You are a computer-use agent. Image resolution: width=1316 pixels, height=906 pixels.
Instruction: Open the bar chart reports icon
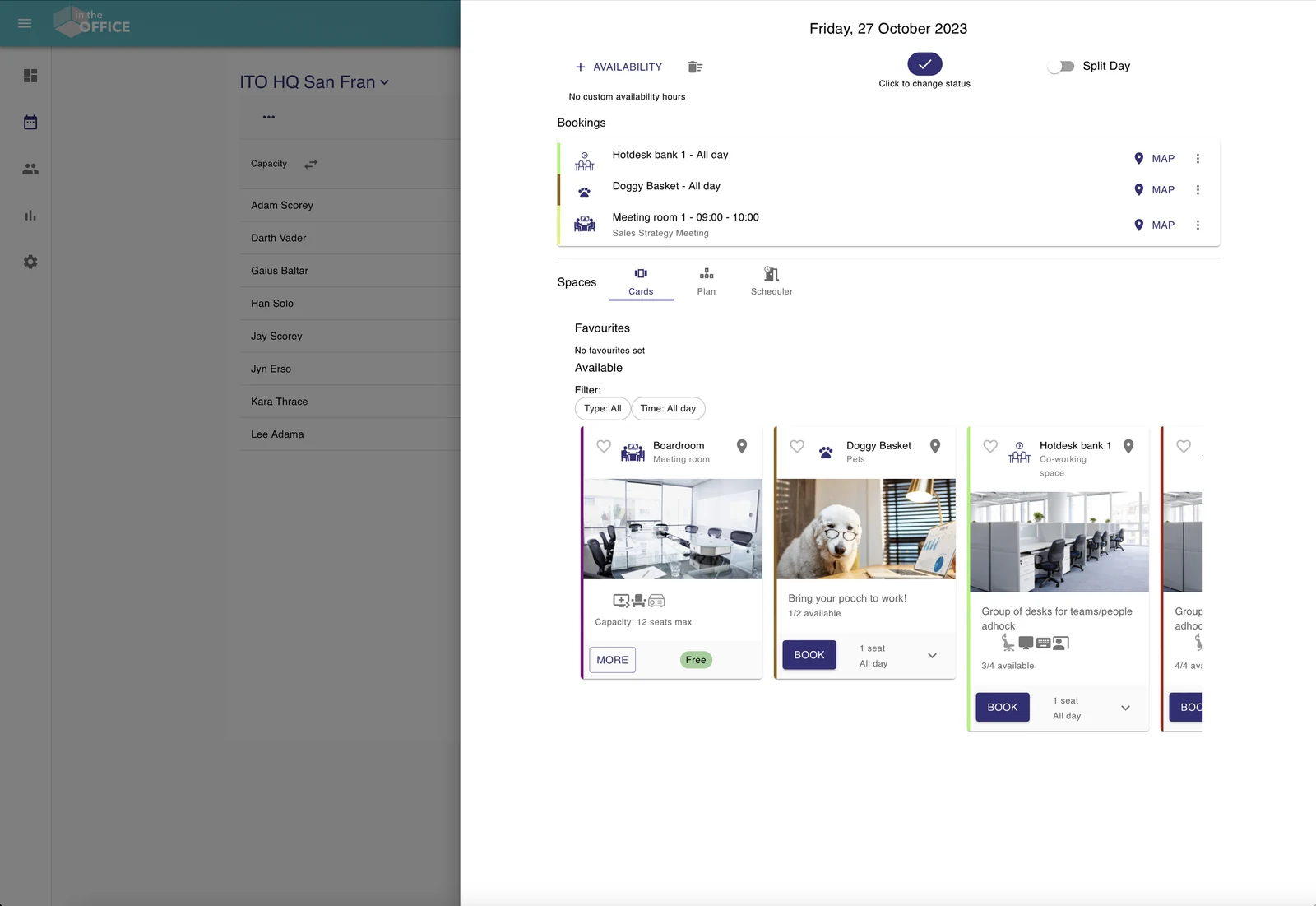click(30, 216)
